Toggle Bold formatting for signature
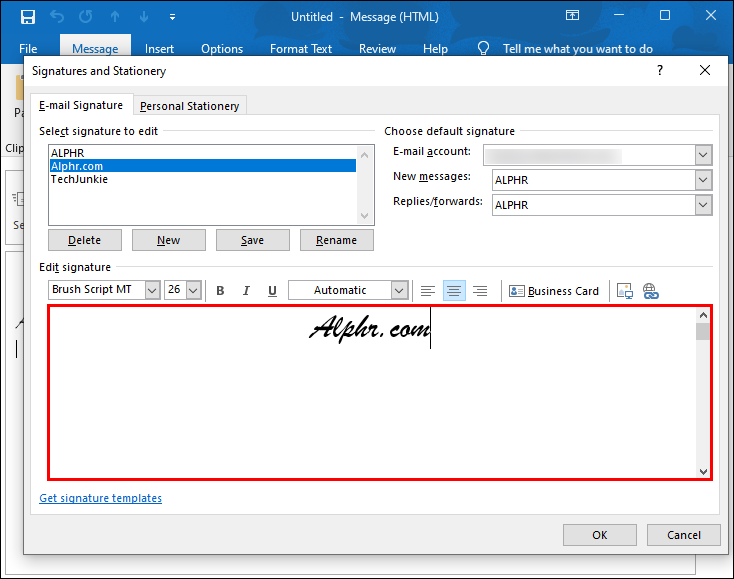Image resolution: width=734 pixels, height=579 pixels. 220,291
